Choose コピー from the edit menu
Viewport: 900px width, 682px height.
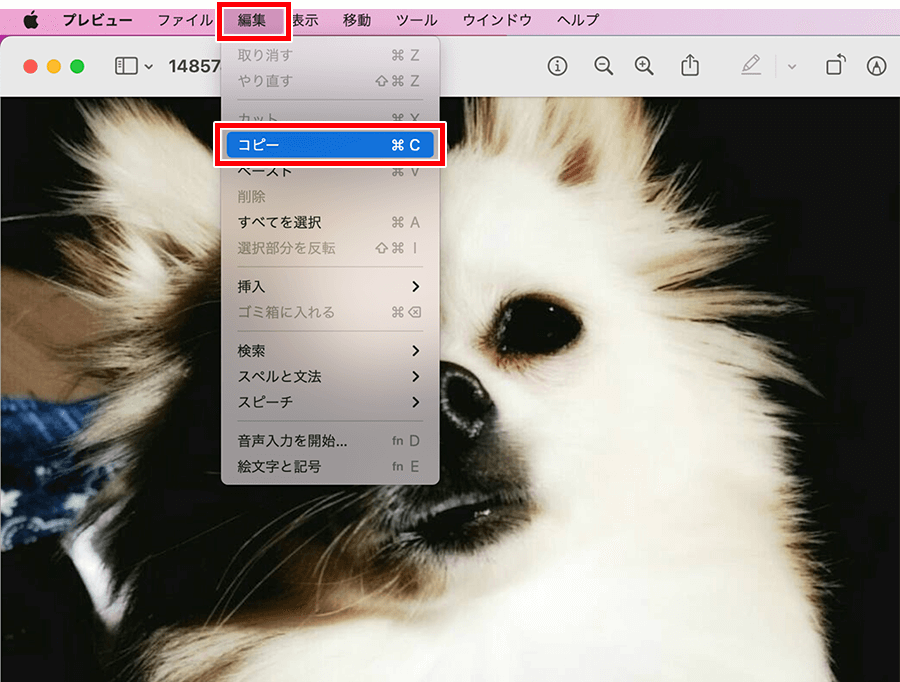(330, 145)
